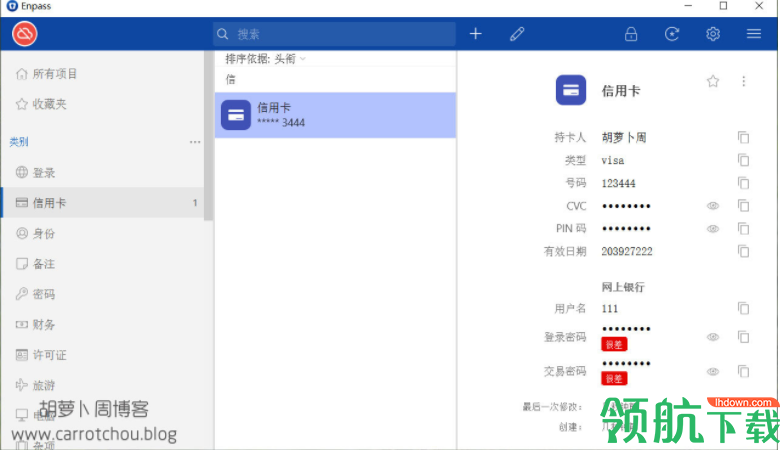The width and height of the screenshot is (780, 450).
Task: Copy the PIN 码 value
Action: [744, 229]
